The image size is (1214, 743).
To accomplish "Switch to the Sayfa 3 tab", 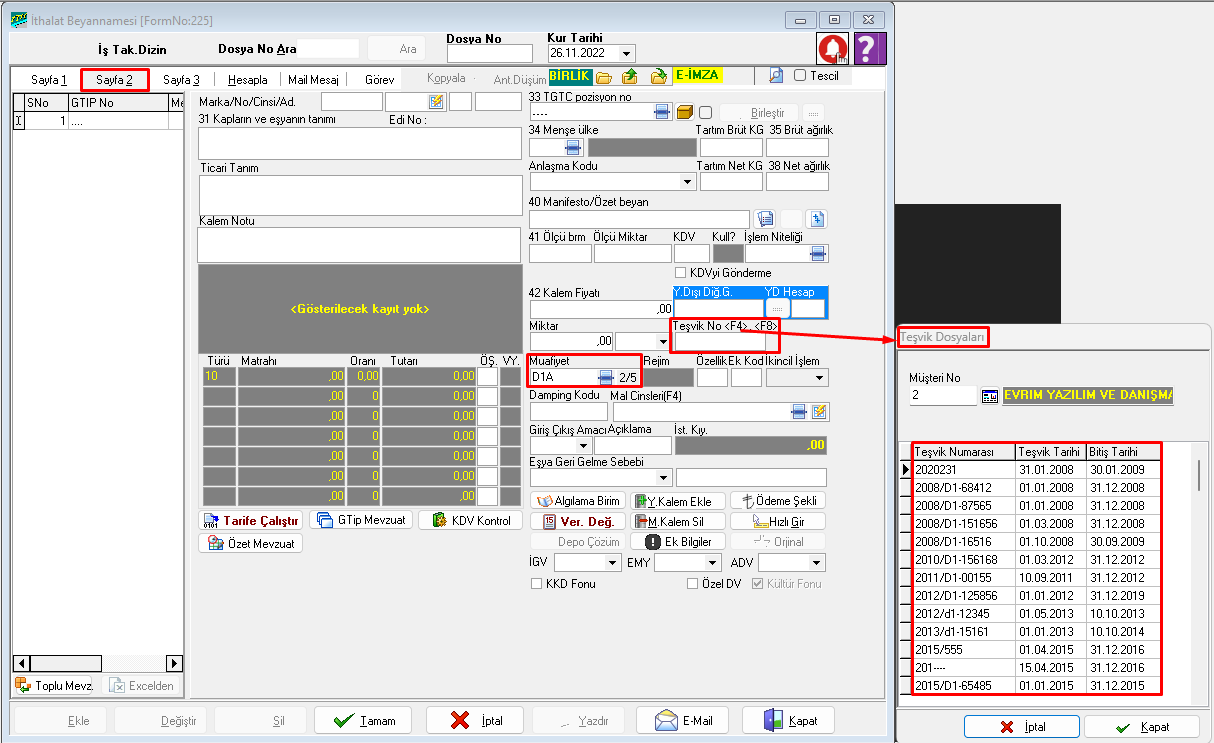I will [x=182, y=80].
